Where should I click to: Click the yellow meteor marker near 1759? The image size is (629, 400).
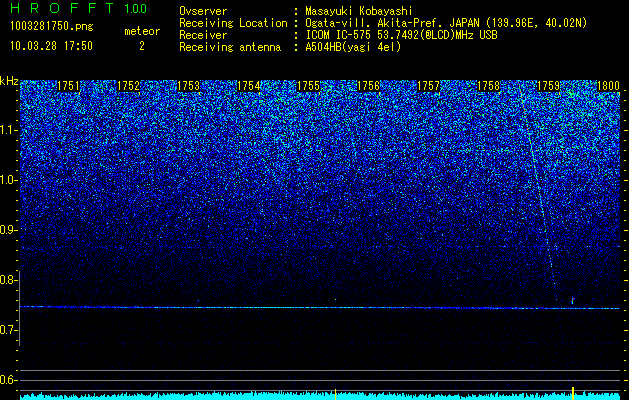(x=573, y=392)
